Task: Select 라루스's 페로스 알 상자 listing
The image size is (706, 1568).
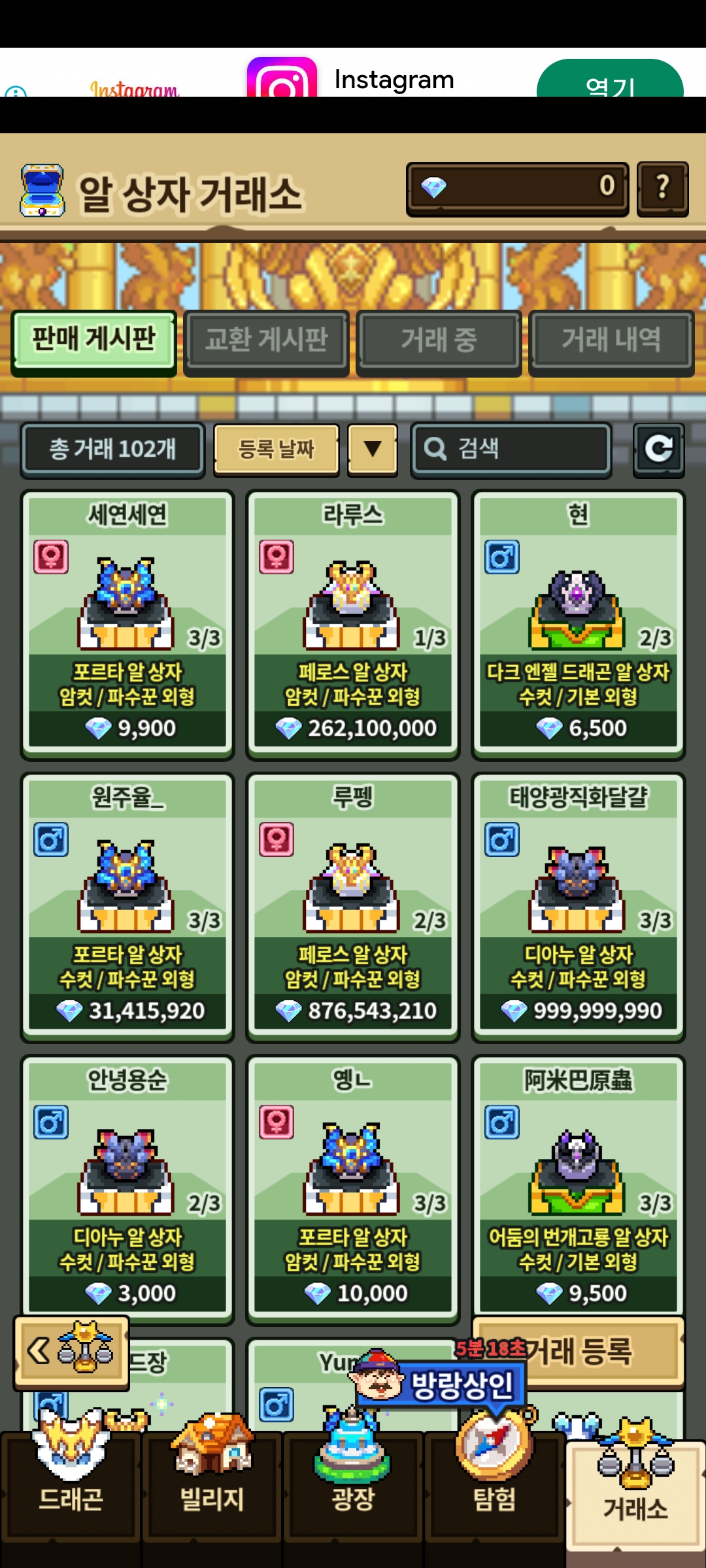Action: pos(353,625)
